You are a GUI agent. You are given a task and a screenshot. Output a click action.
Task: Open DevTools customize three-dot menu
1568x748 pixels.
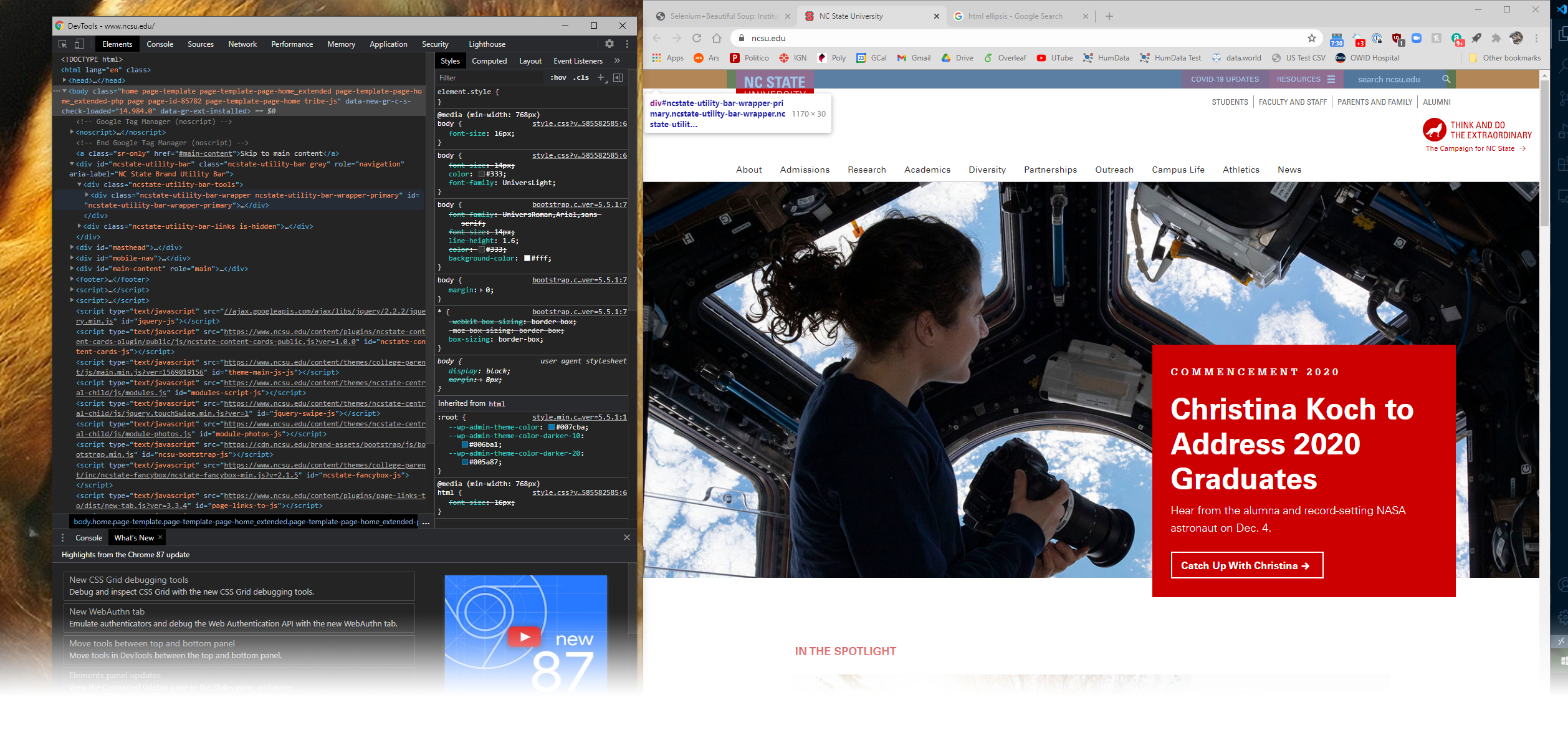(x=627, y=44)
